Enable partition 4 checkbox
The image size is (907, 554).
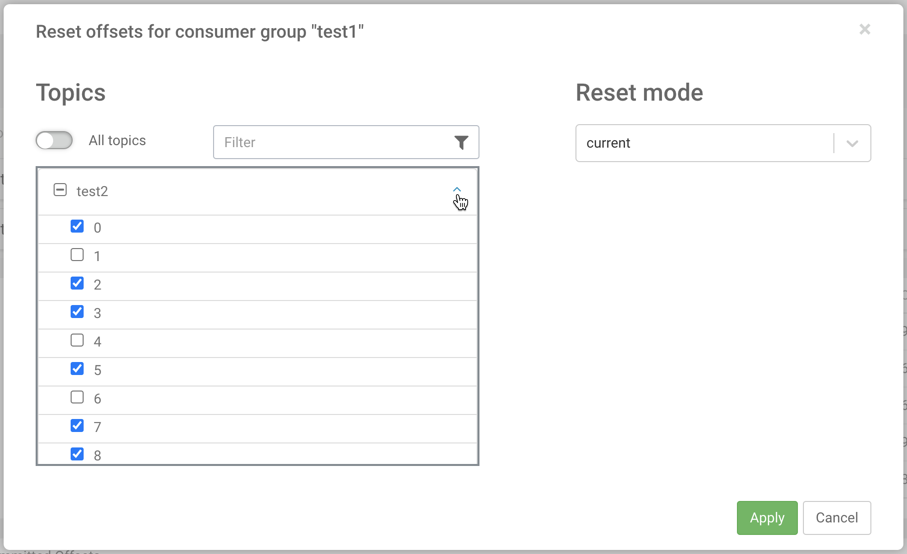point(77,340)
